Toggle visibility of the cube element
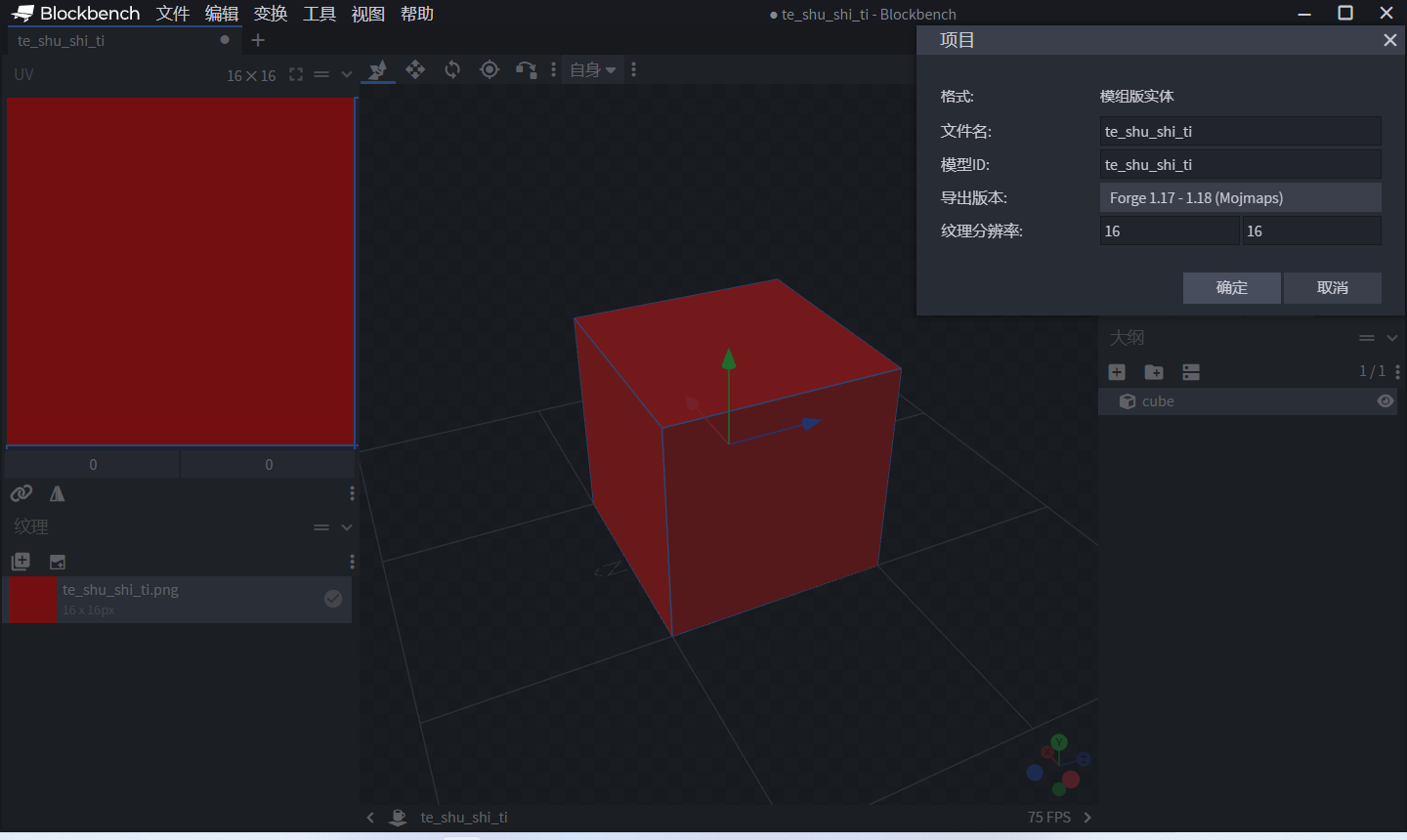The image size is (1407, 840). pos(1386,401)
